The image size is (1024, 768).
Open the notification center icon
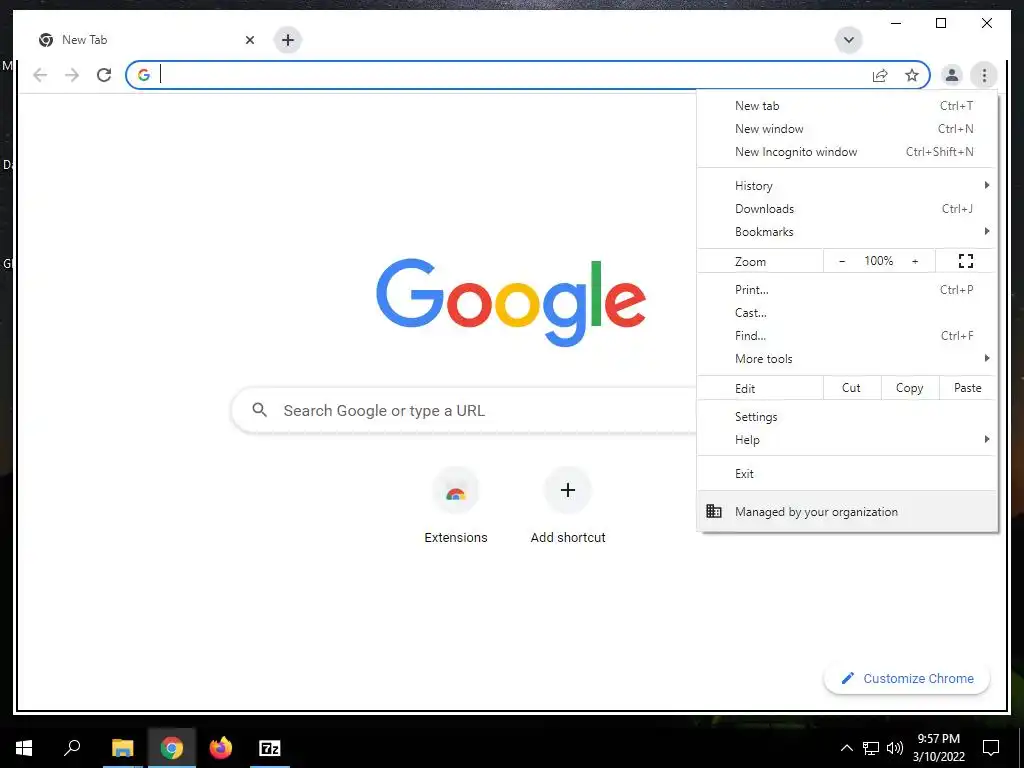(x=991, y=748)
